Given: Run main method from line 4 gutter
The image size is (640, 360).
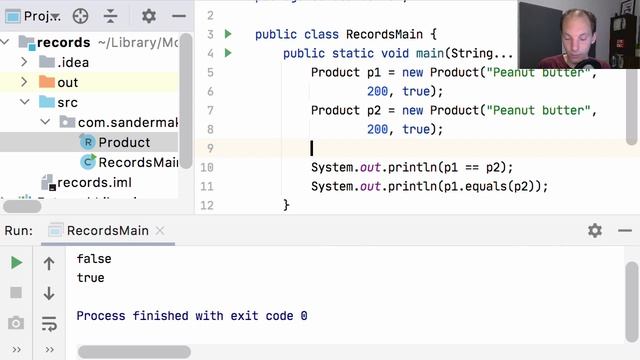Looking at the screenshot, I should (228, 53).
